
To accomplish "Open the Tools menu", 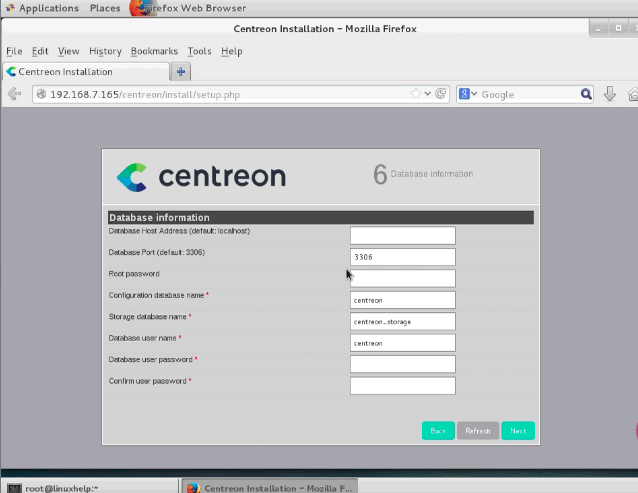I will point(199,51).
